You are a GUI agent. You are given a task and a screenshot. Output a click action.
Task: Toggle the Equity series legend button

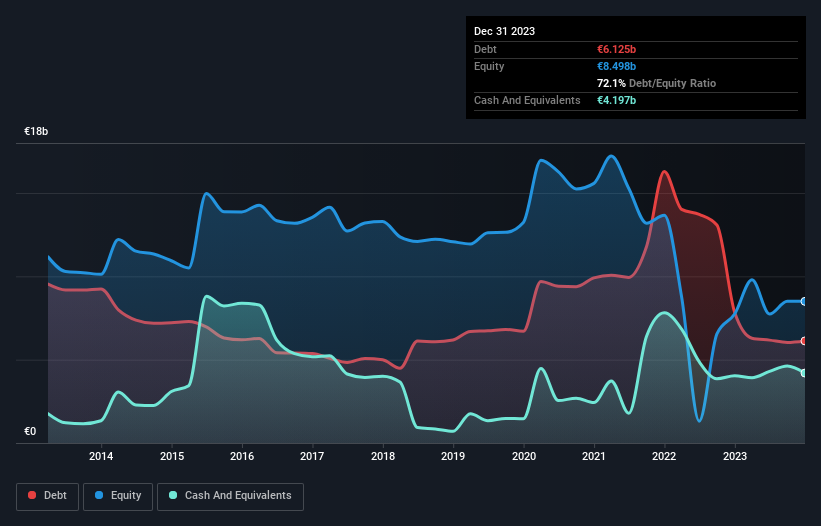coord(118,496)
